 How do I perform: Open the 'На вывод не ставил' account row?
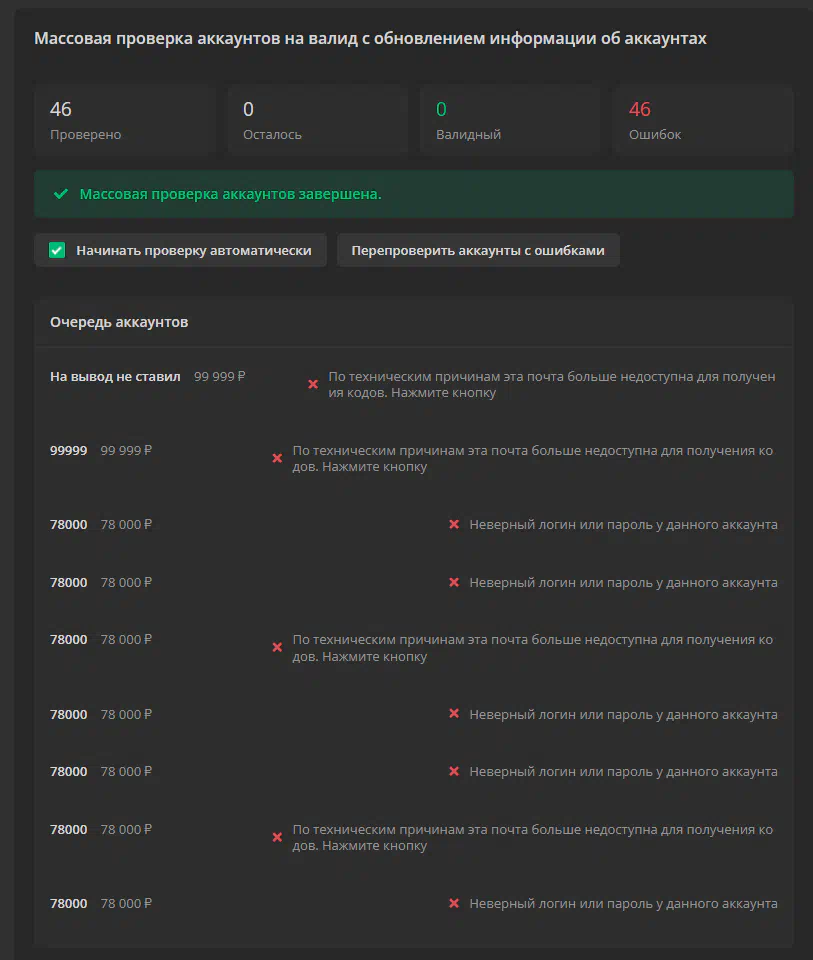point(414,384)
